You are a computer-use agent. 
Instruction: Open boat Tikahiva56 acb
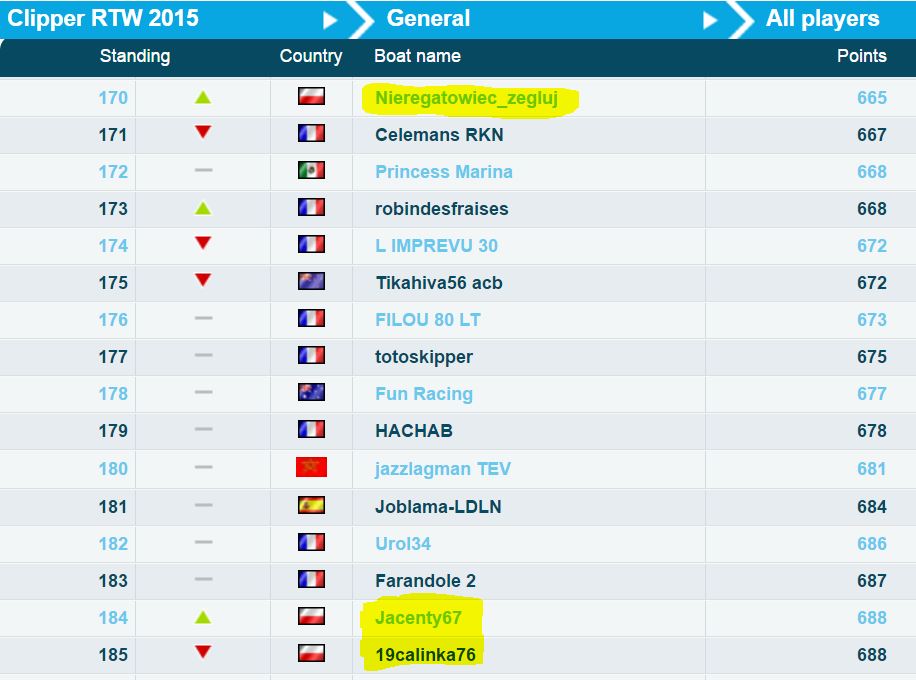pos(439,283)
